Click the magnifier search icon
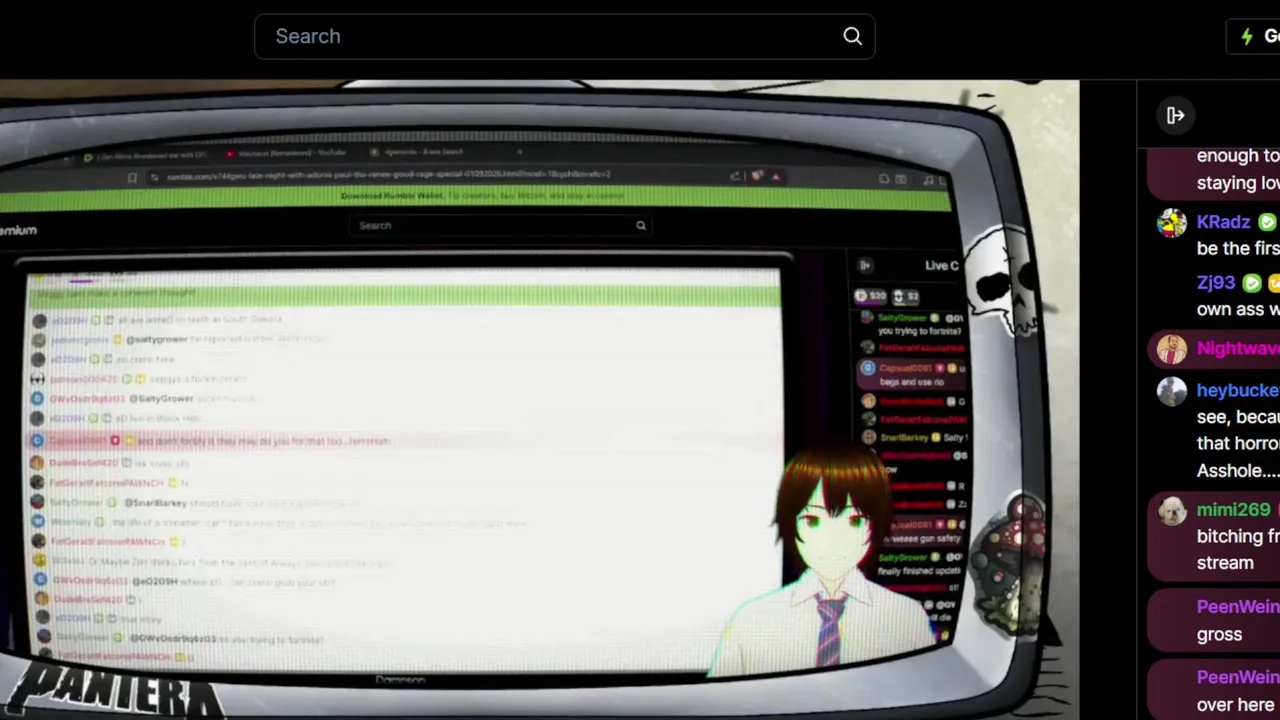 tap(852, 36)
